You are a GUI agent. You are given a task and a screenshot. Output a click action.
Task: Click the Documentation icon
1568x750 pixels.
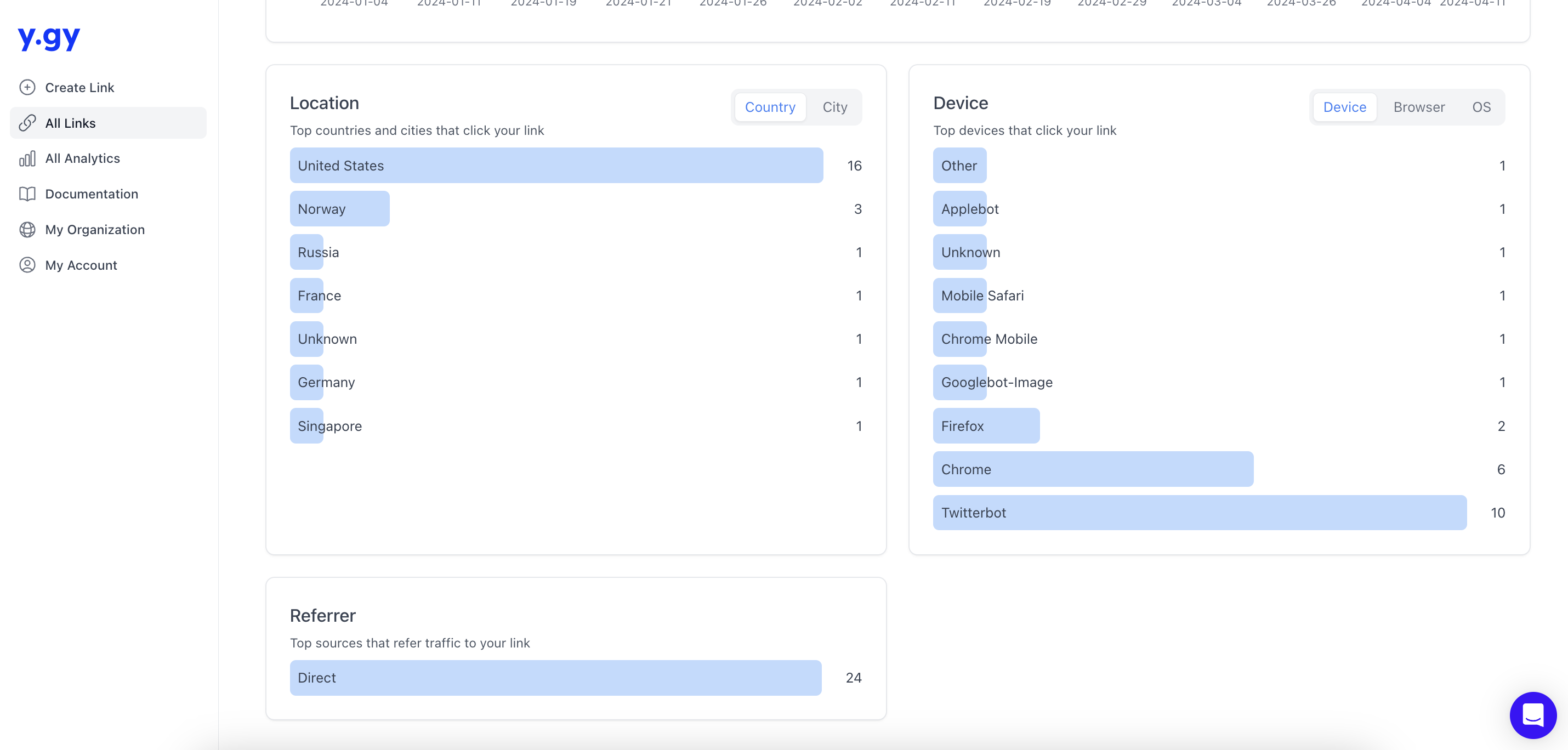[28, 193]
